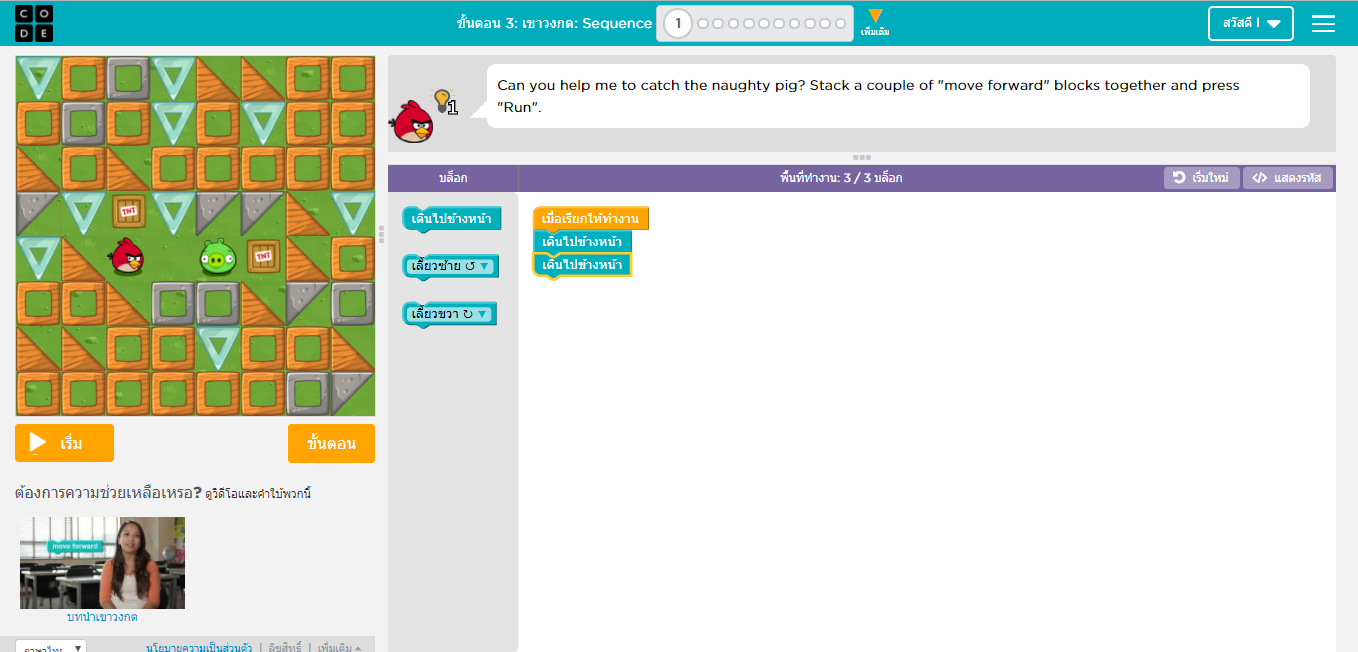The height and width of the screenshot is (652, 1358).
Task: Click the resize grip under the instructions
Action: pos(861,157)
